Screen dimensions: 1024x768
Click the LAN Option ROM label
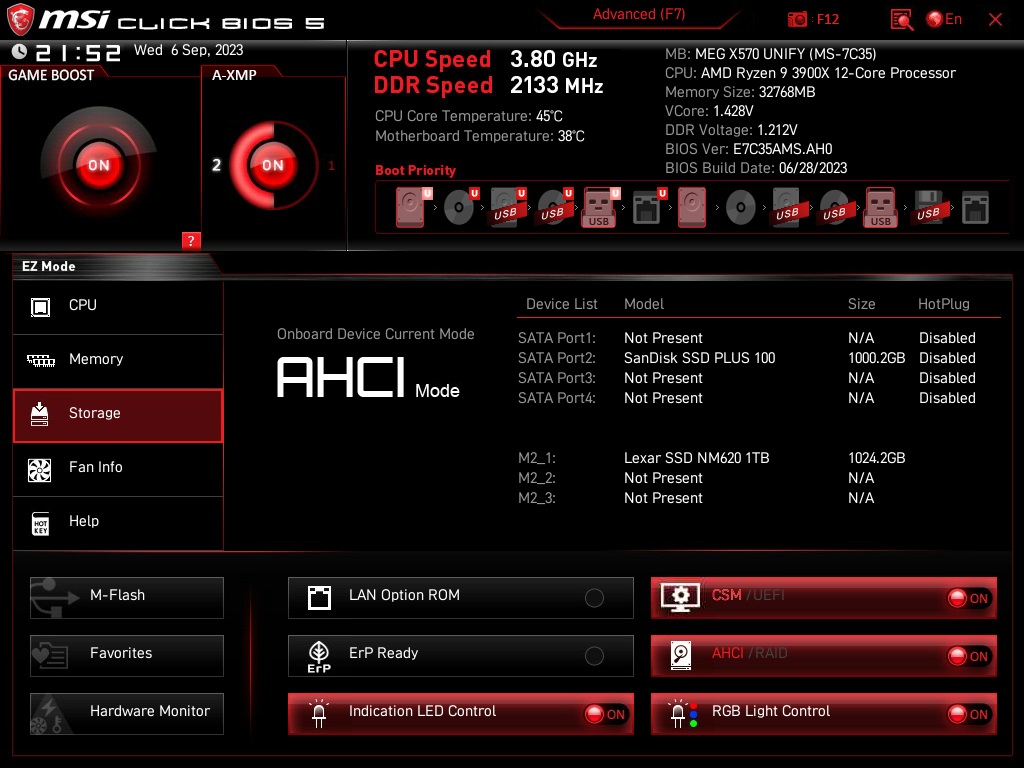click(x=404, y=595)
